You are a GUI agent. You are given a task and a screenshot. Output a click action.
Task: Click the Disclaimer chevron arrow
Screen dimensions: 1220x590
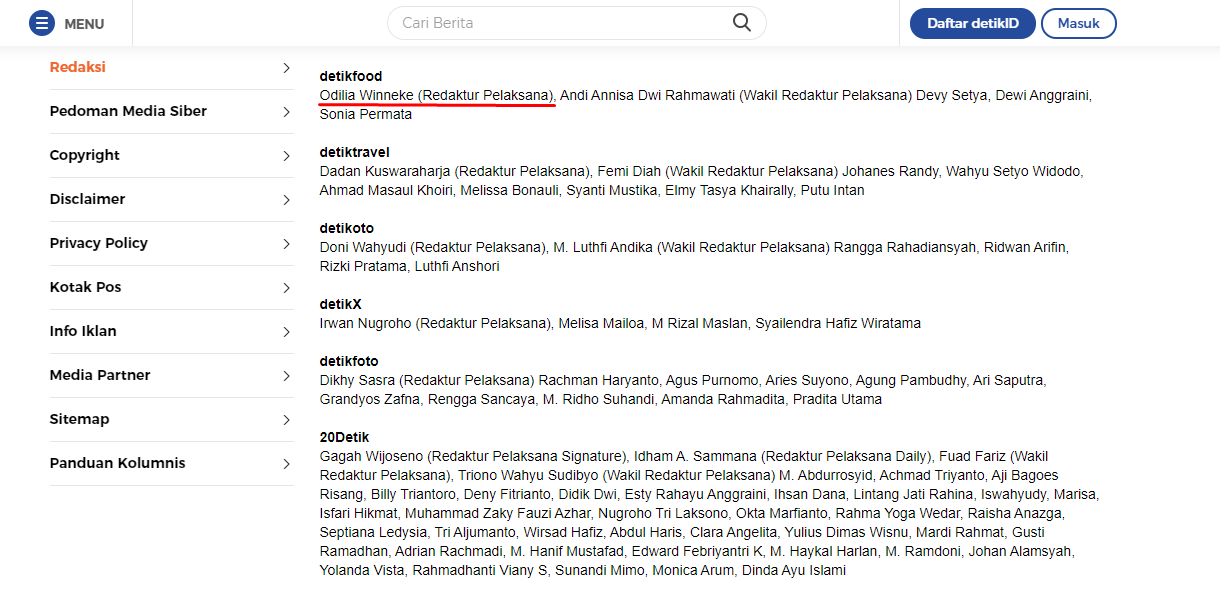[286, 200]
